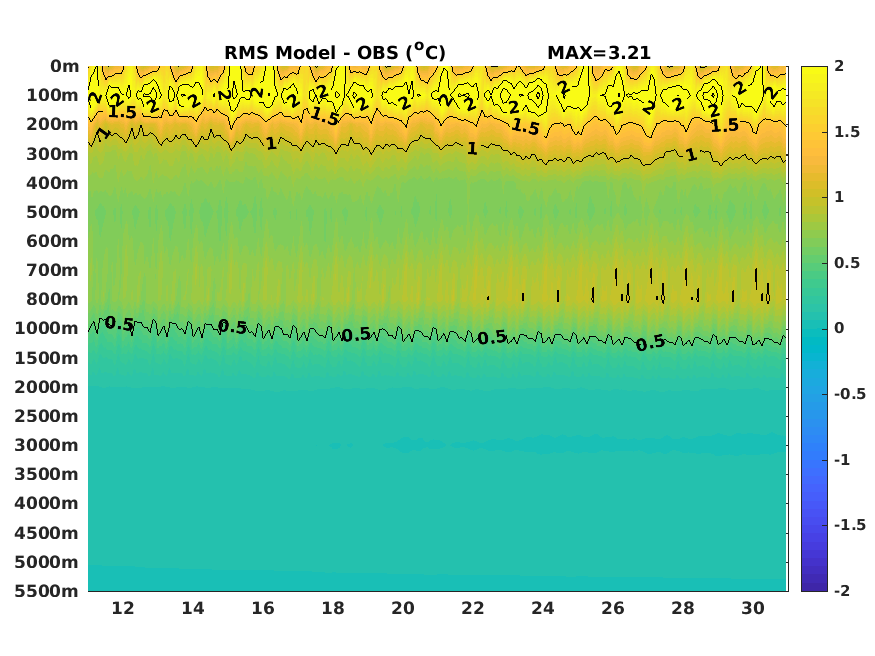Click the colorbar tick label "-1.5"
This screenshot has height=656, width=875.
point(850,525)
